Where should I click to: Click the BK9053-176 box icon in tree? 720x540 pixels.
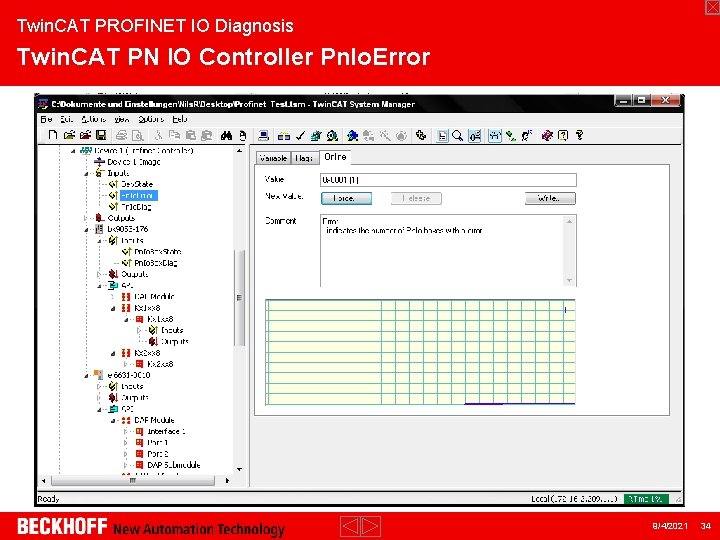[99, 229]
